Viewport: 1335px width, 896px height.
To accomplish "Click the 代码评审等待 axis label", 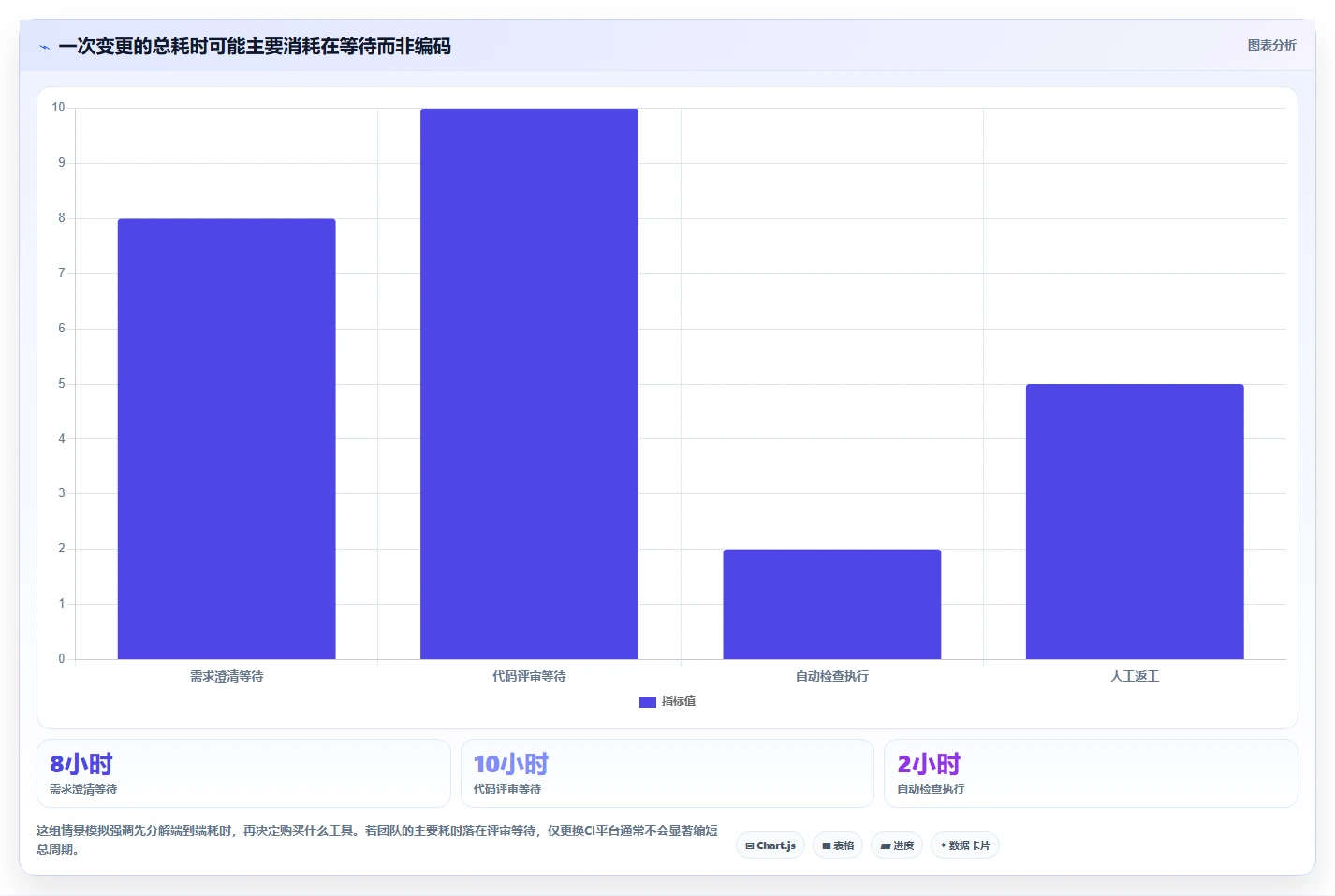I will [x=529, y=676].
